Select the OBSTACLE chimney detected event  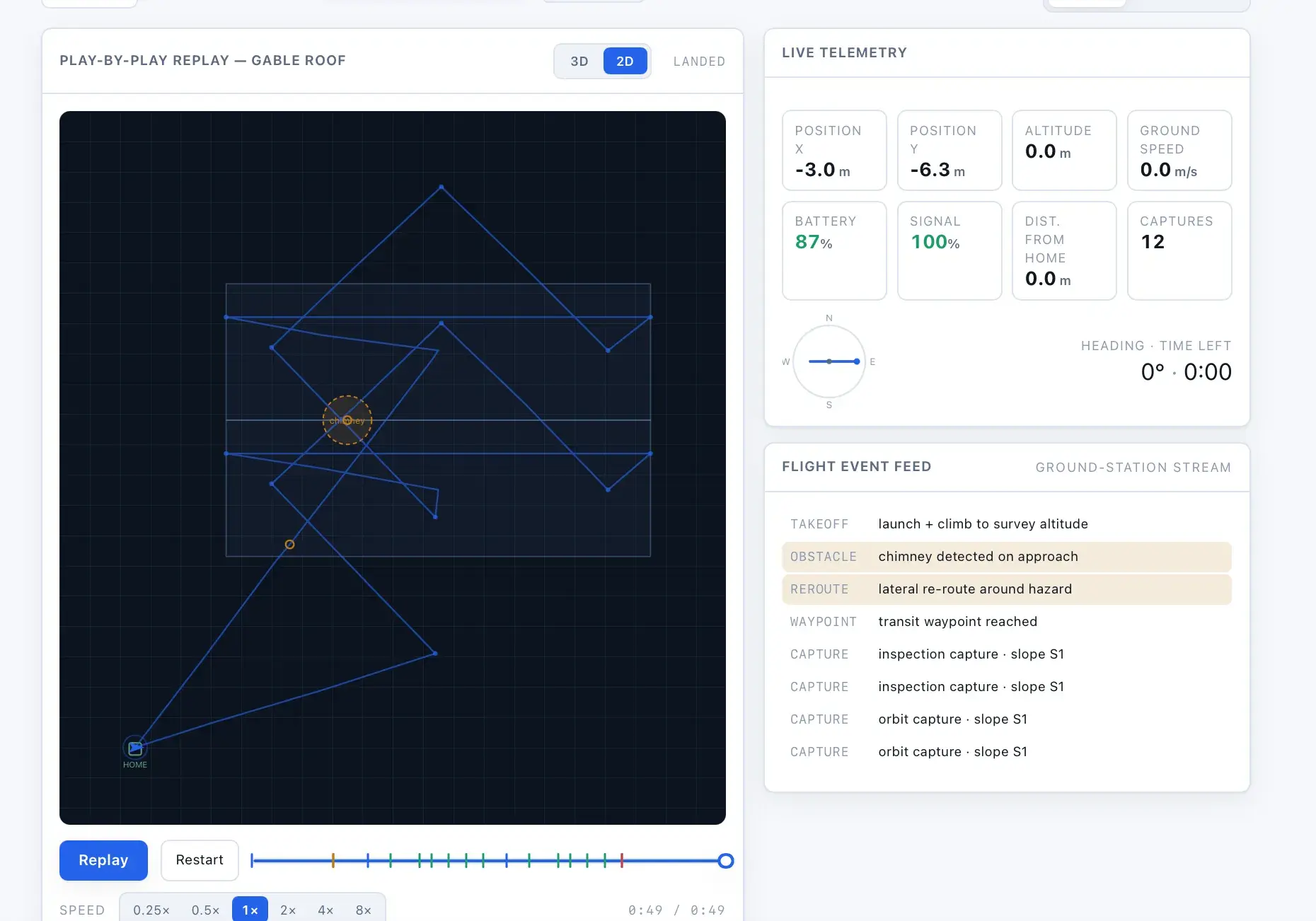(x=1007, y=557)
